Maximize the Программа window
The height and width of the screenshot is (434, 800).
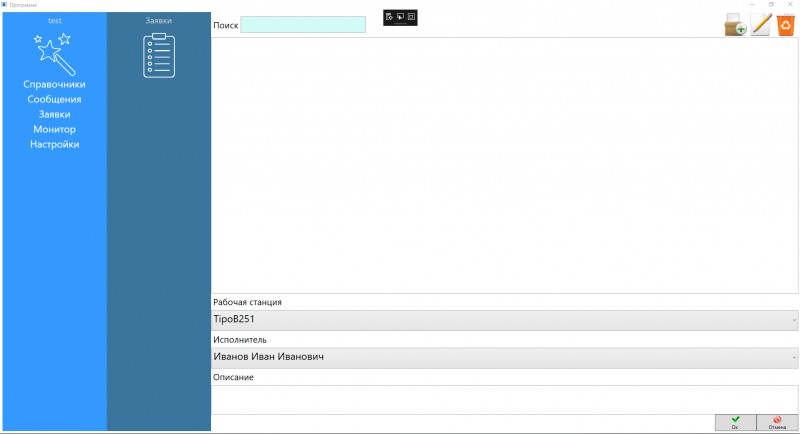coord(771,5)
